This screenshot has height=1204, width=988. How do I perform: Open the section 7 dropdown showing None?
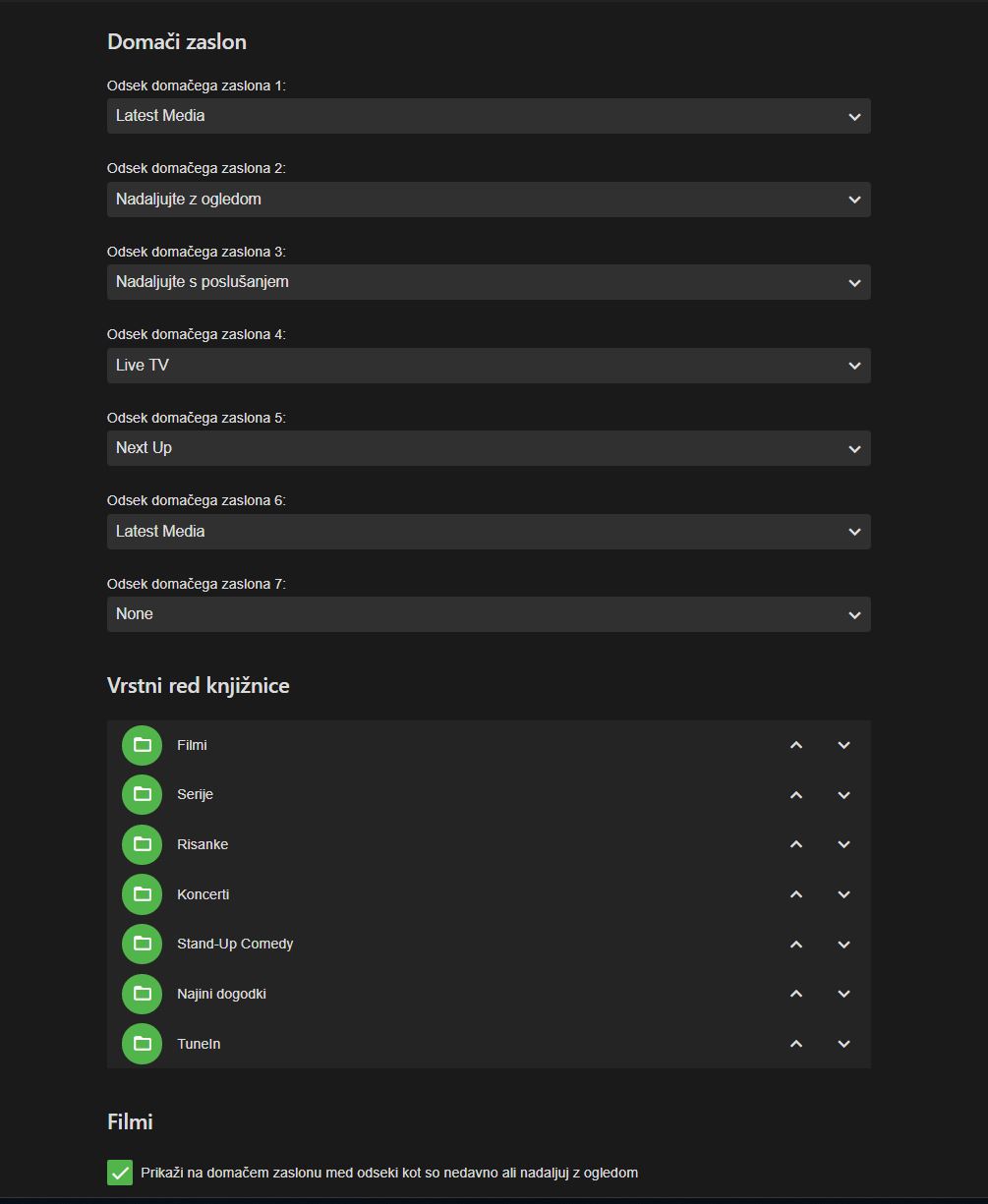489,614
